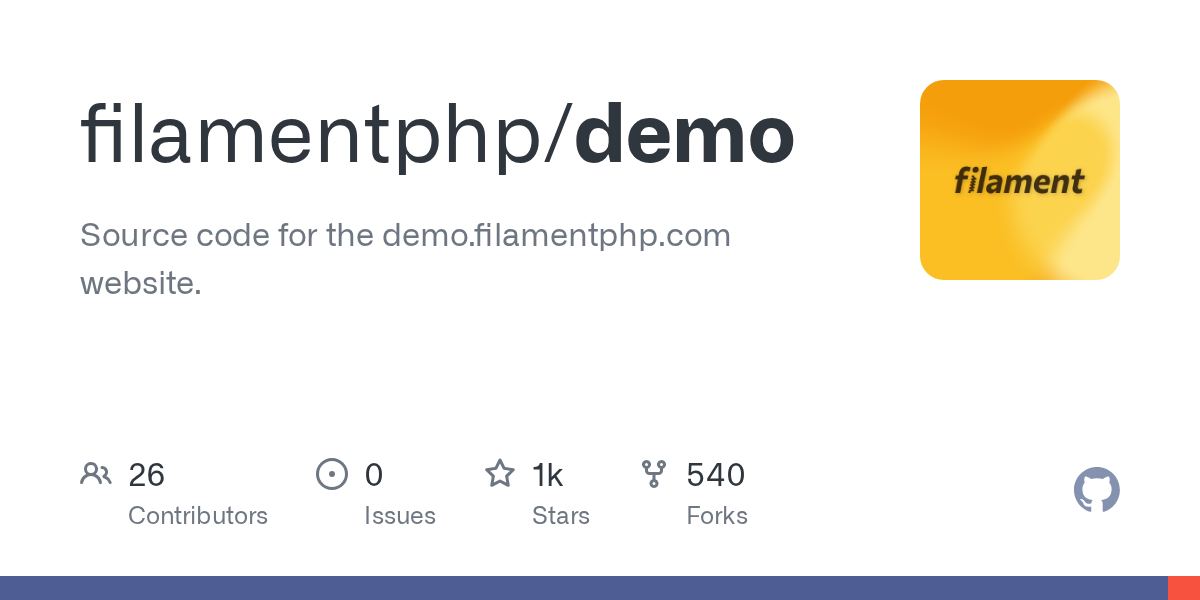This screenshot has height=600, width=1200.
Task: Click the star icon
Action: coord(500,473)
